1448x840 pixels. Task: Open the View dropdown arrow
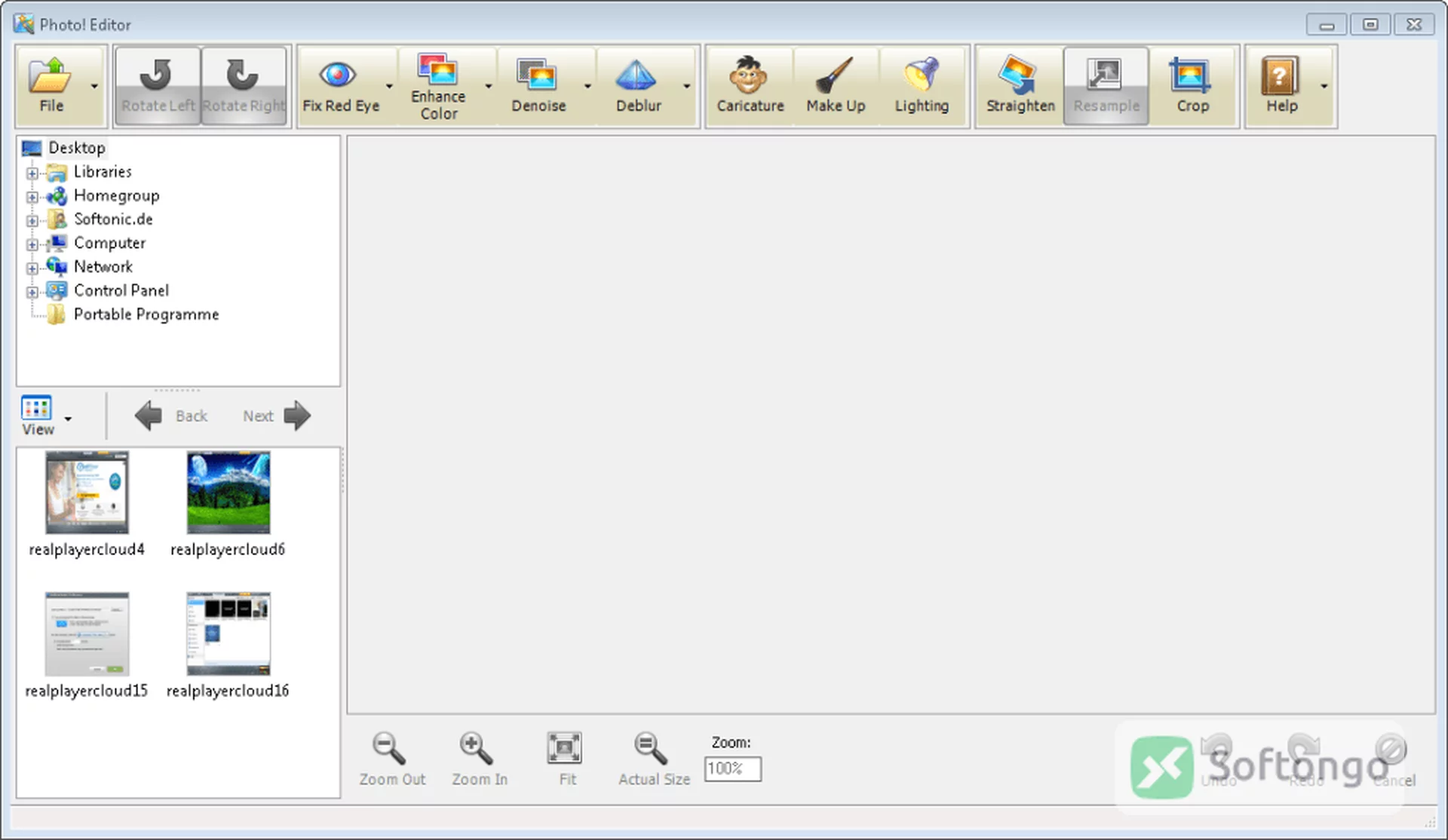68,418
